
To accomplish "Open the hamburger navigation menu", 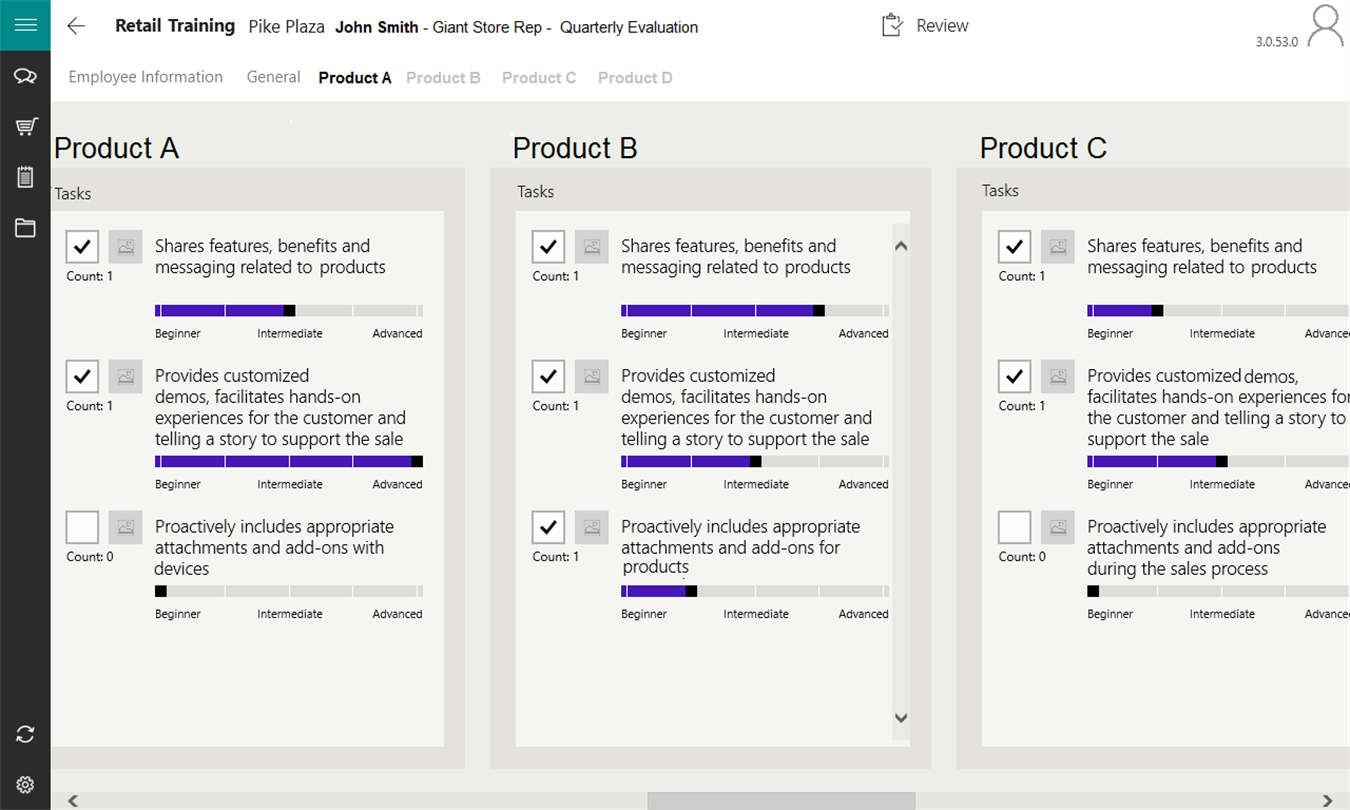I will 25,25.
